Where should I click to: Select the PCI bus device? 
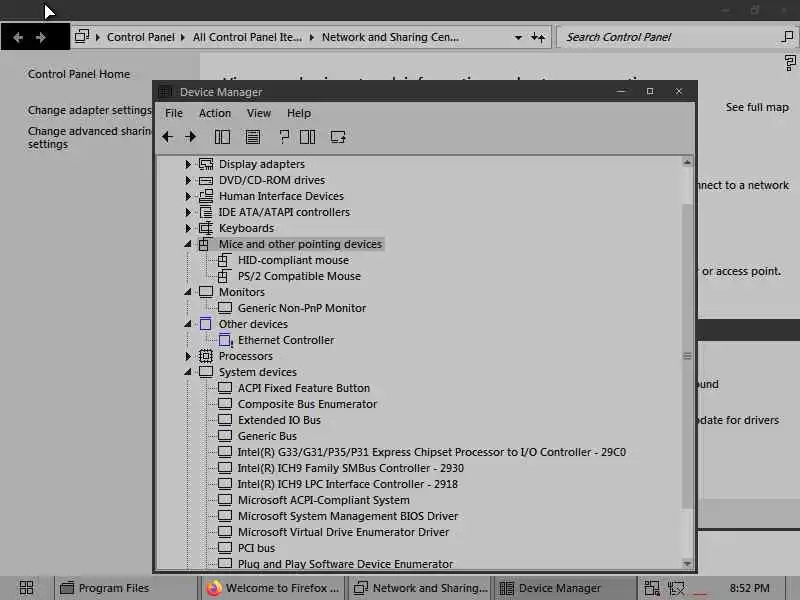tap(256, 548)
